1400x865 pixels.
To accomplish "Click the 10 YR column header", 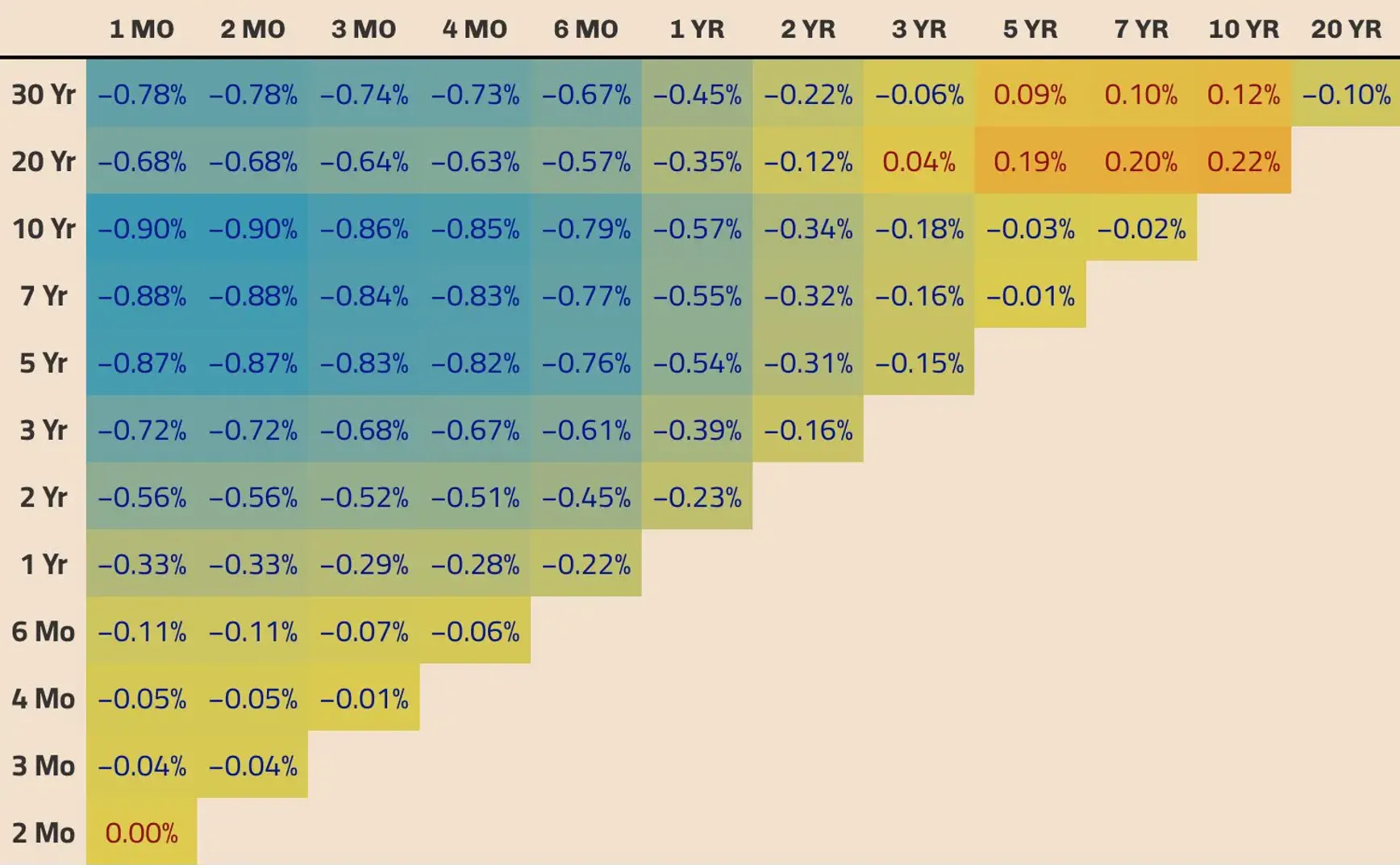I will [x=1244, y=30].
